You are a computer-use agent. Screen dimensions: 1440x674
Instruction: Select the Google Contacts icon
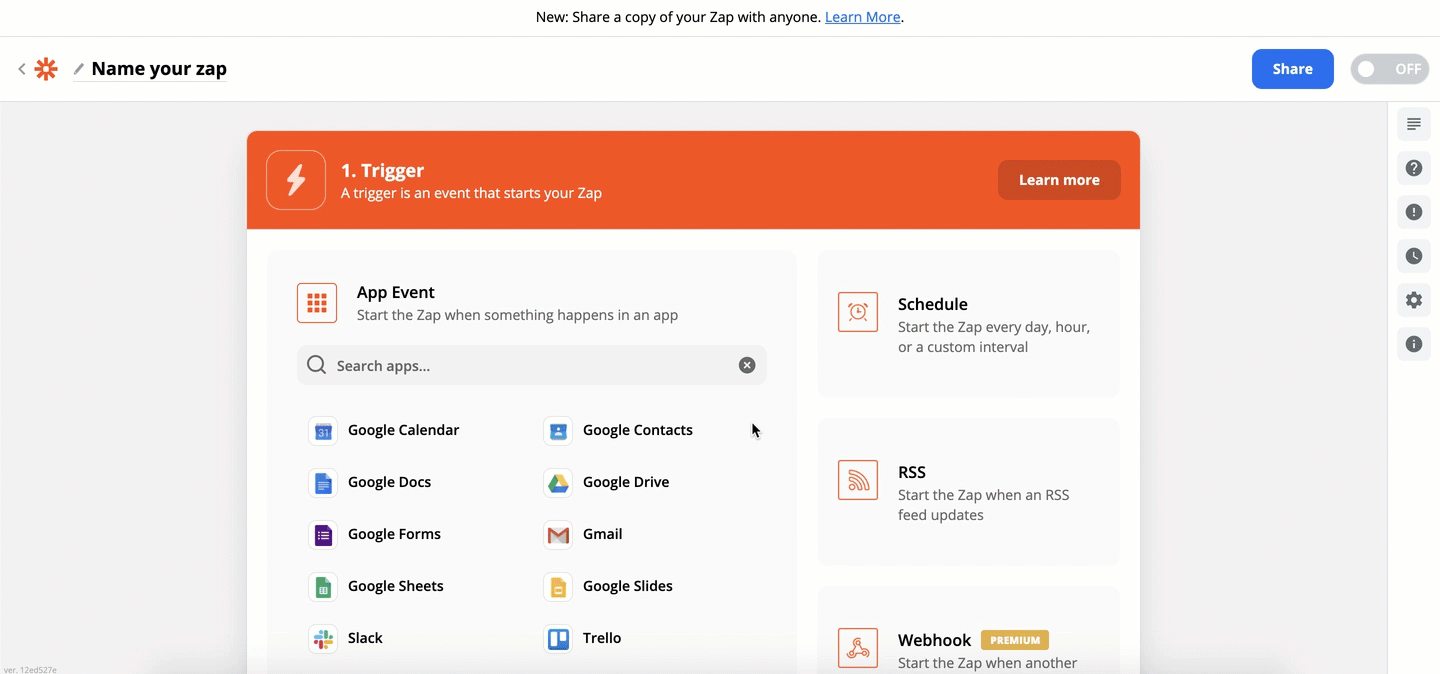[558, 431]
